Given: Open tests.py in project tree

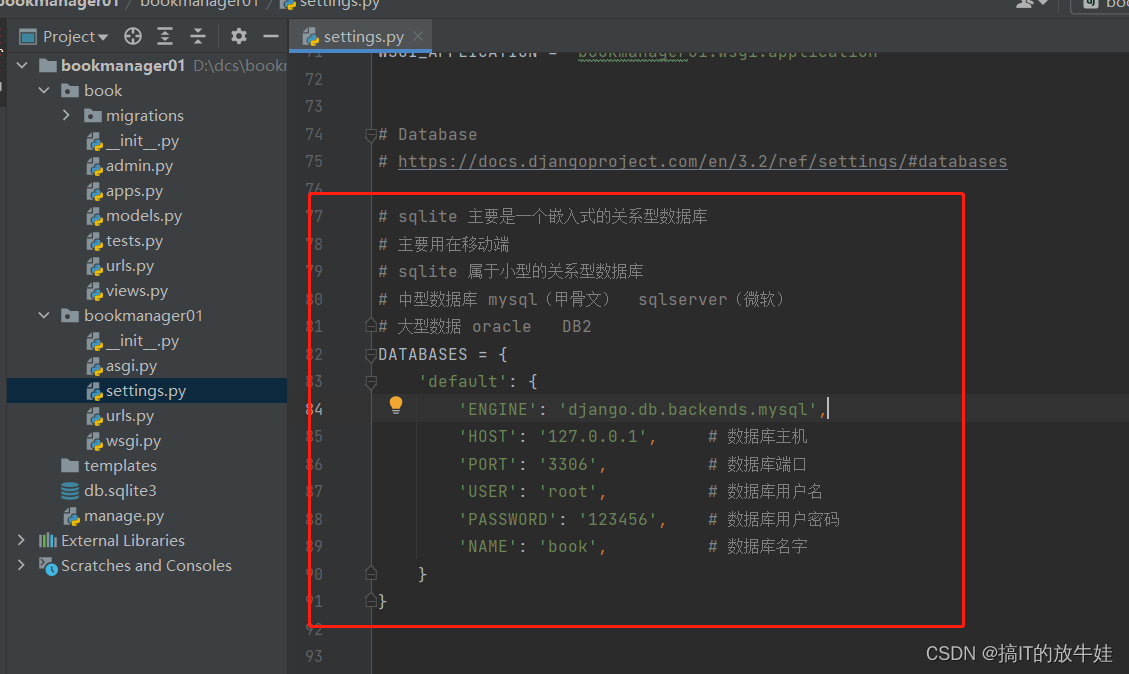Looking at the screenshot, I should coord(134,241).
